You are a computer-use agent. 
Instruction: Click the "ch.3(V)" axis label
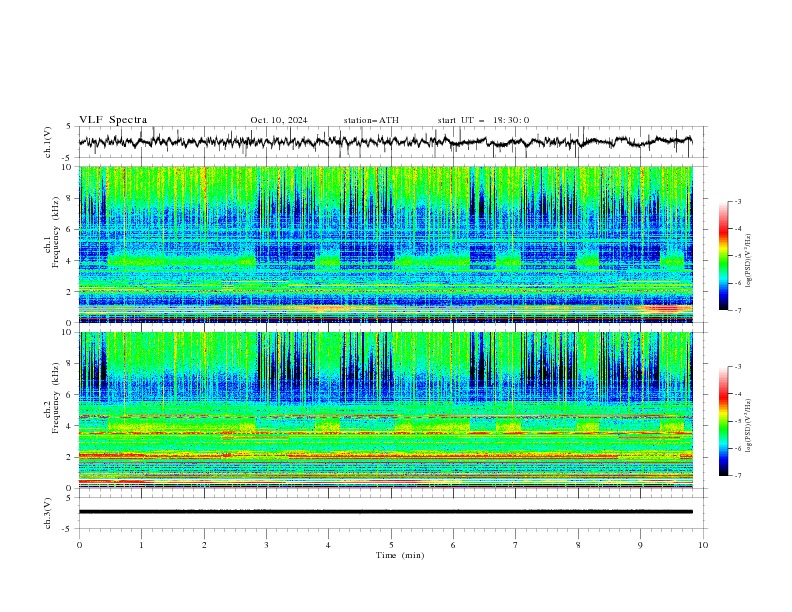coord(48,513)
